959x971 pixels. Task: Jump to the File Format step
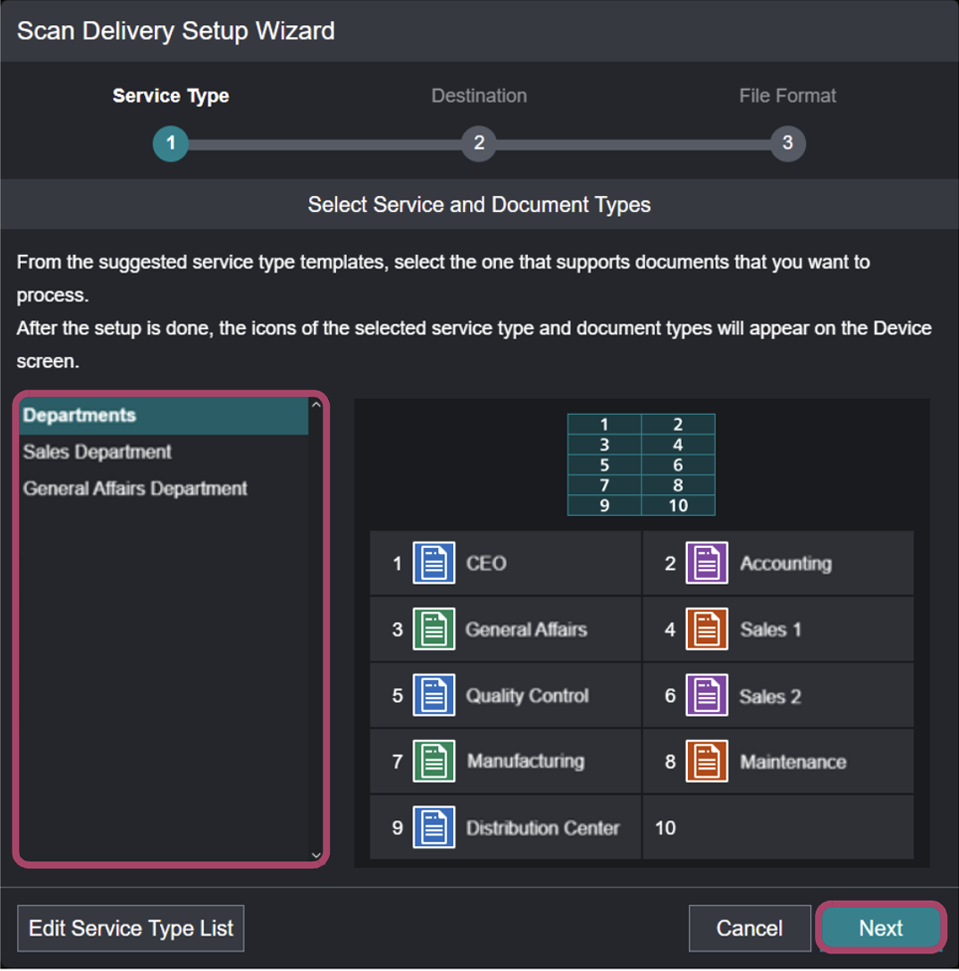pyautogui.click(x=787, y=143)
